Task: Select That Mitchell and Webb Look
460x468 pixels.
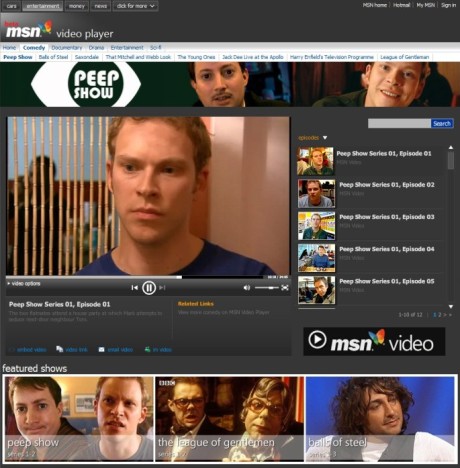Action: [138, 57]
